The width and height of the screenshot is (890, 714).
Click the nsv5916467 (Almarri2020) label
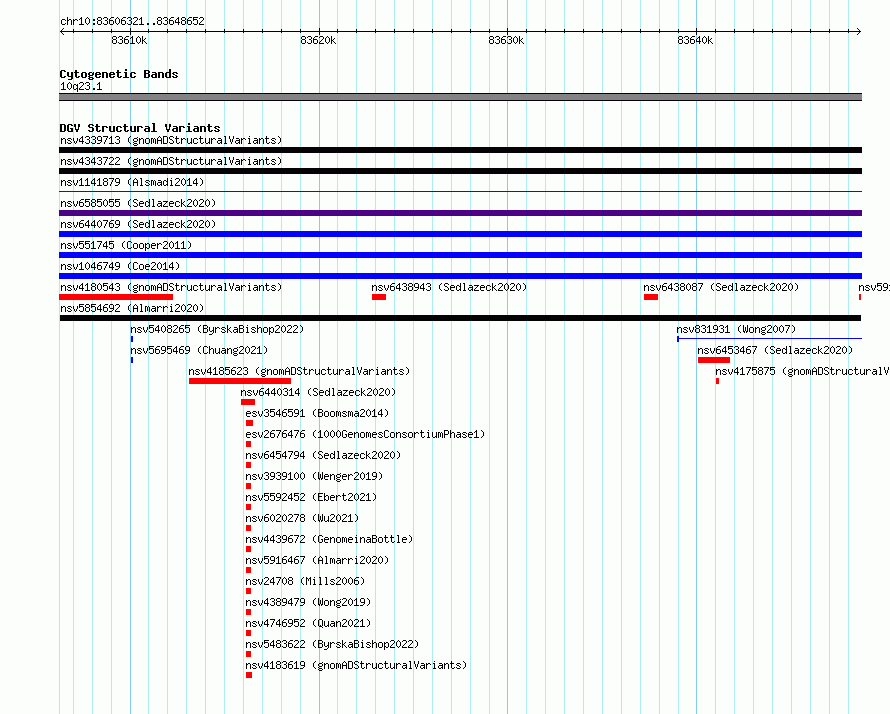[x=317, y=560]
